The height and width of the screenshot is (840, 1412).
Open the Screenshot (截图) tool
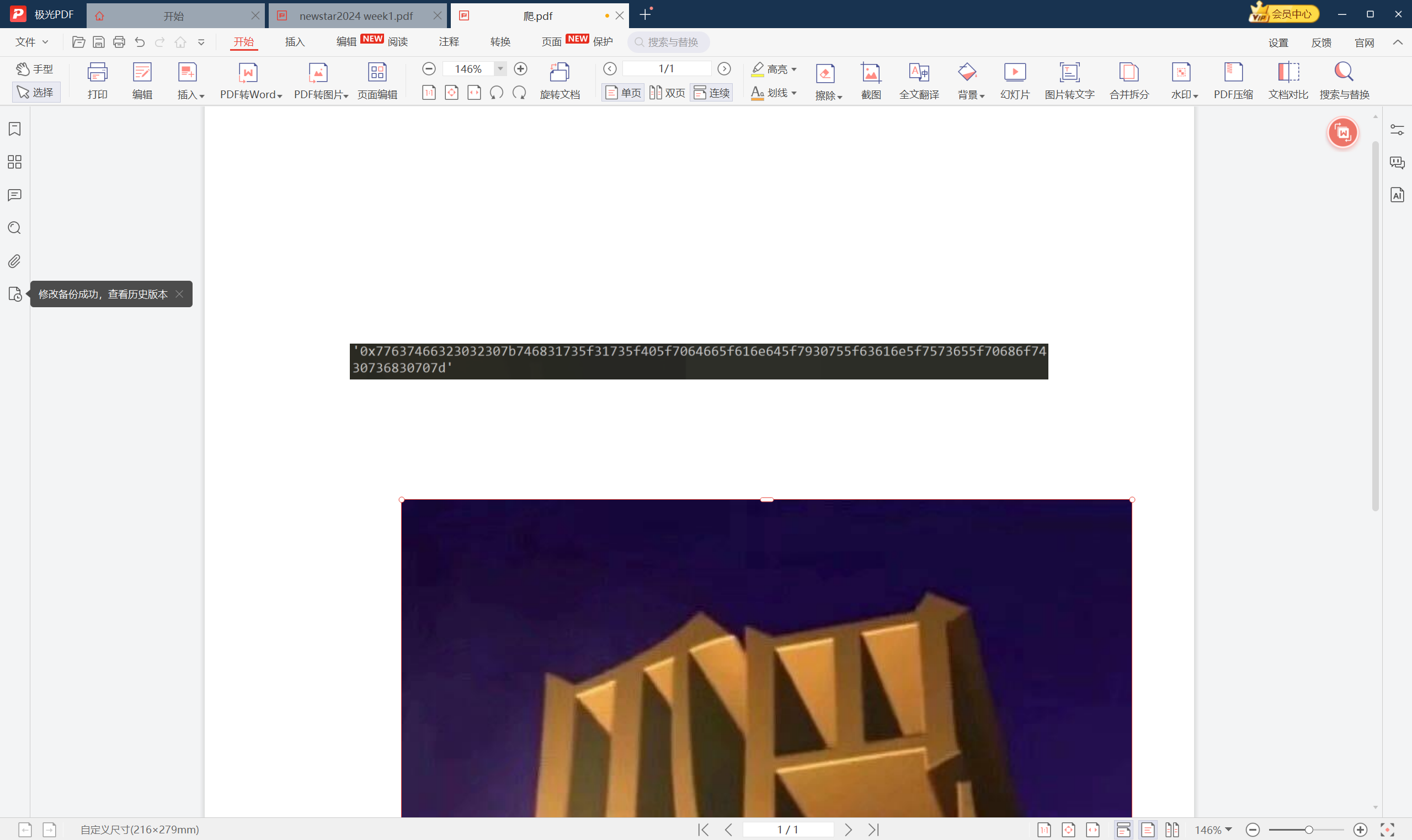pyautogui.click(x=871, y=81)
